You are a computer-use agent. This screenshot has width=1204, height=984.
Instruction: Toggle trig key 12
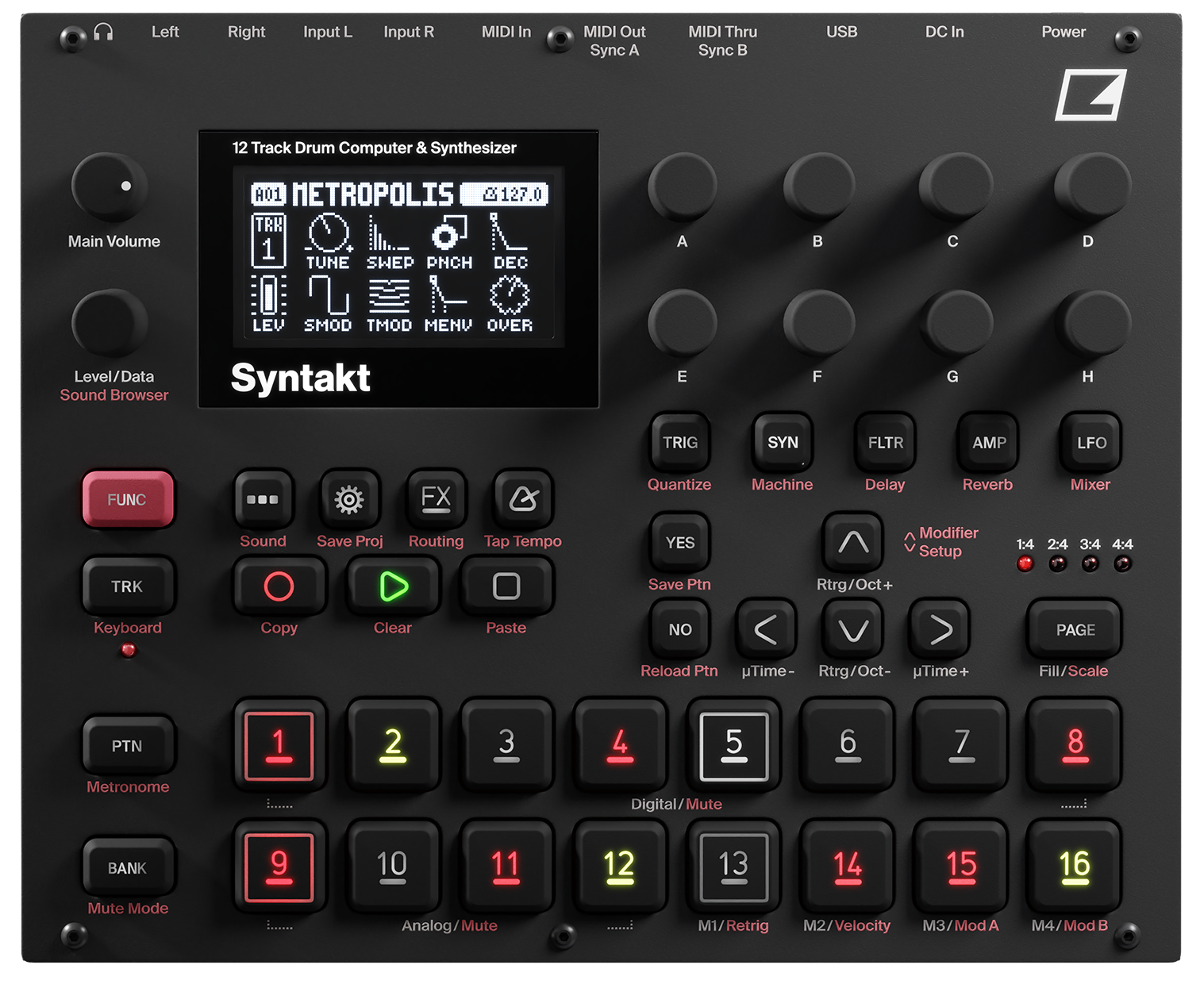(620, 867)
